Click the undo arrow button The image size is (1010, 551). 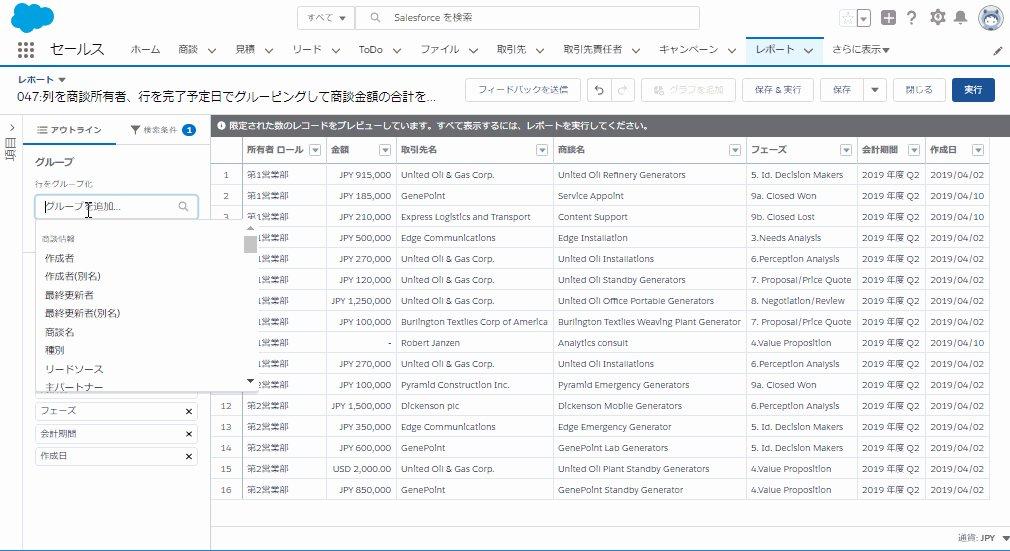[x=599, y=90]
